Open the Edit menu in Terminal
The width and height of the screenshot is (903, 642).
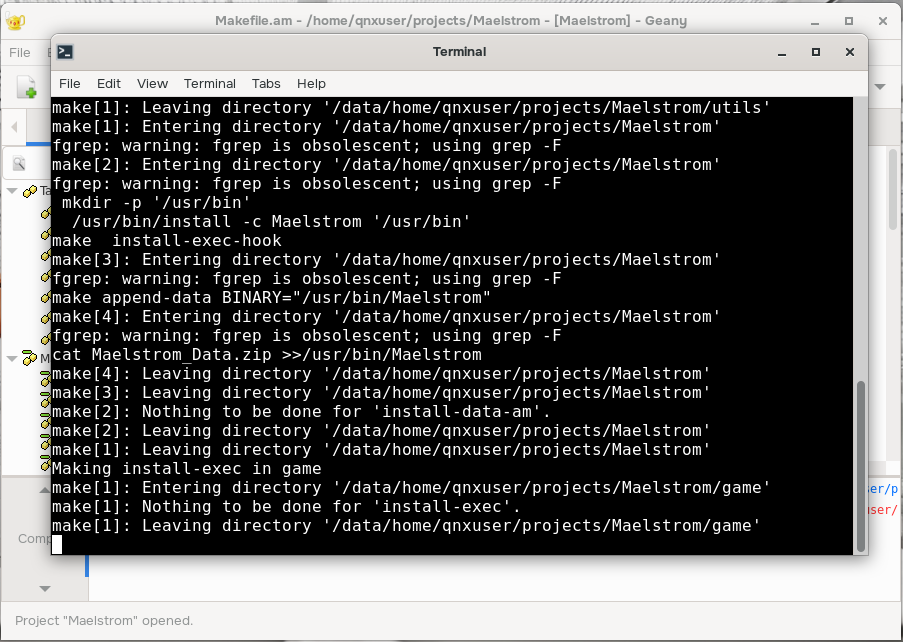tap(109, 83)
